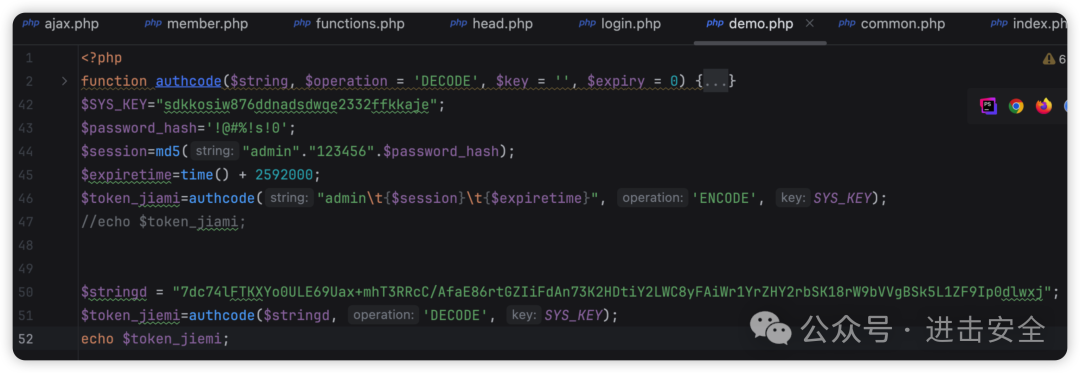Click line number 1 in gutter
Viewport: 1080px width, 373px height.
30,58
